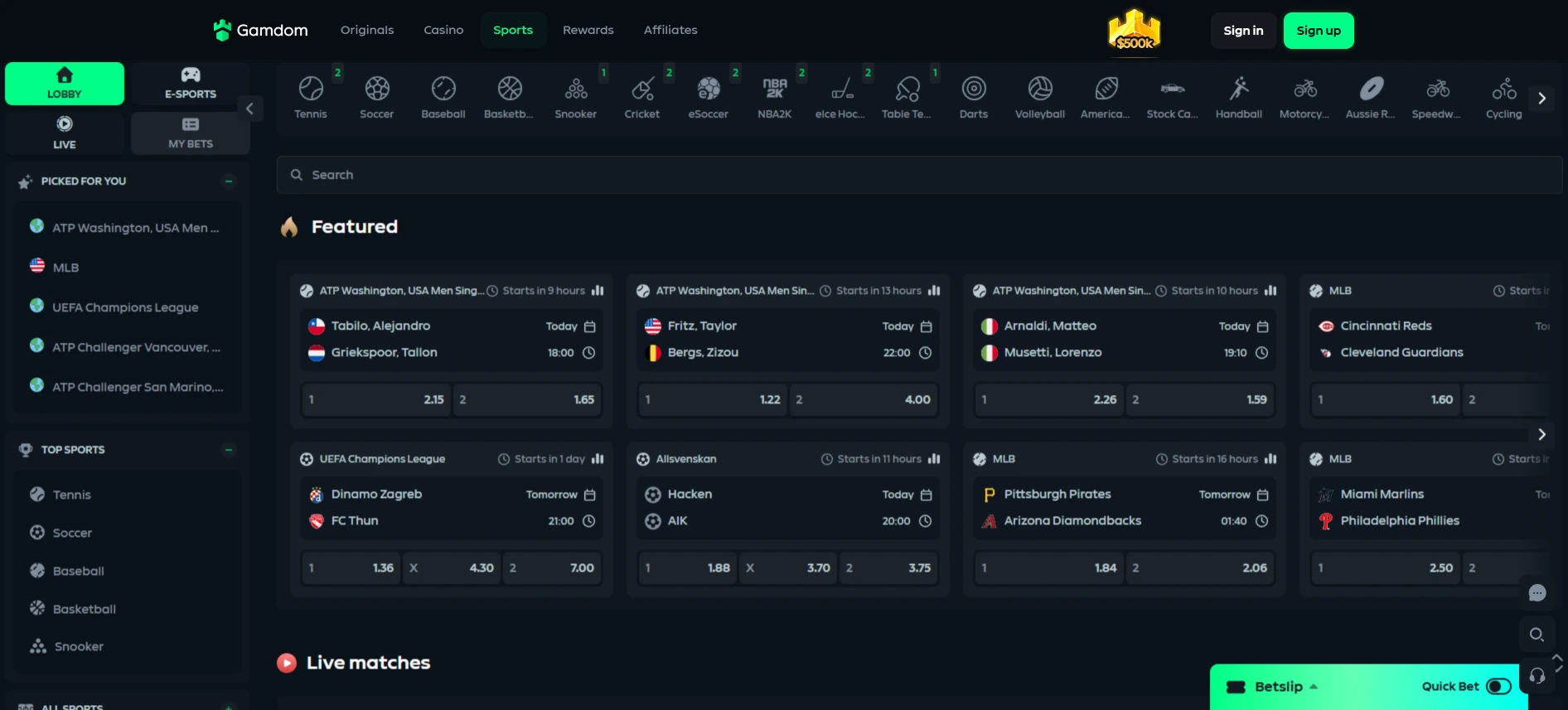View stats icon for Tabilo vs Griekspoor match

tap(598, 291)
